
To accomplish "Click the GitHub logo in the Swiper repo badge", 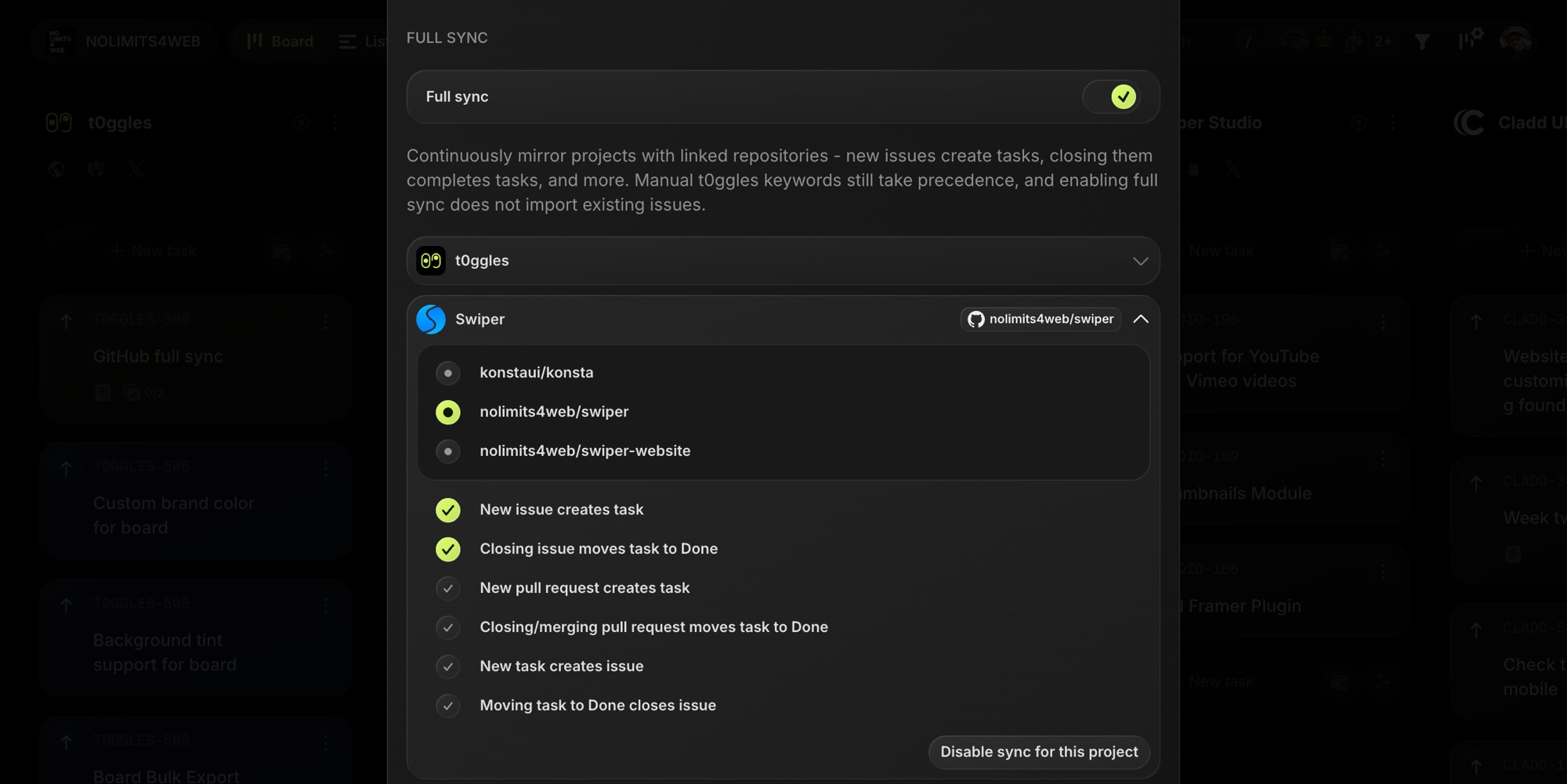I will point(976,320).
